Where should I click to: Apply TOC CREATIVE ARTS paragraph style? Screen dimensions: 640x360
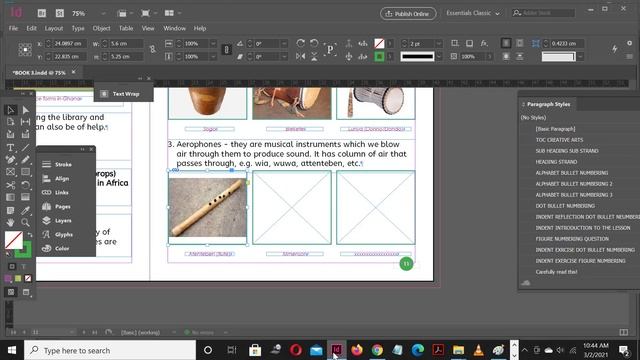(x=559, y=140)
